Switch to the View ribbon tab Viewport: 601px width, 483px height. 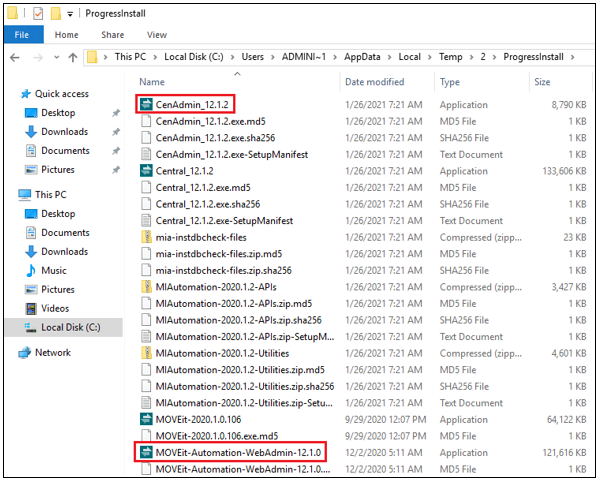tap(157, 35)
